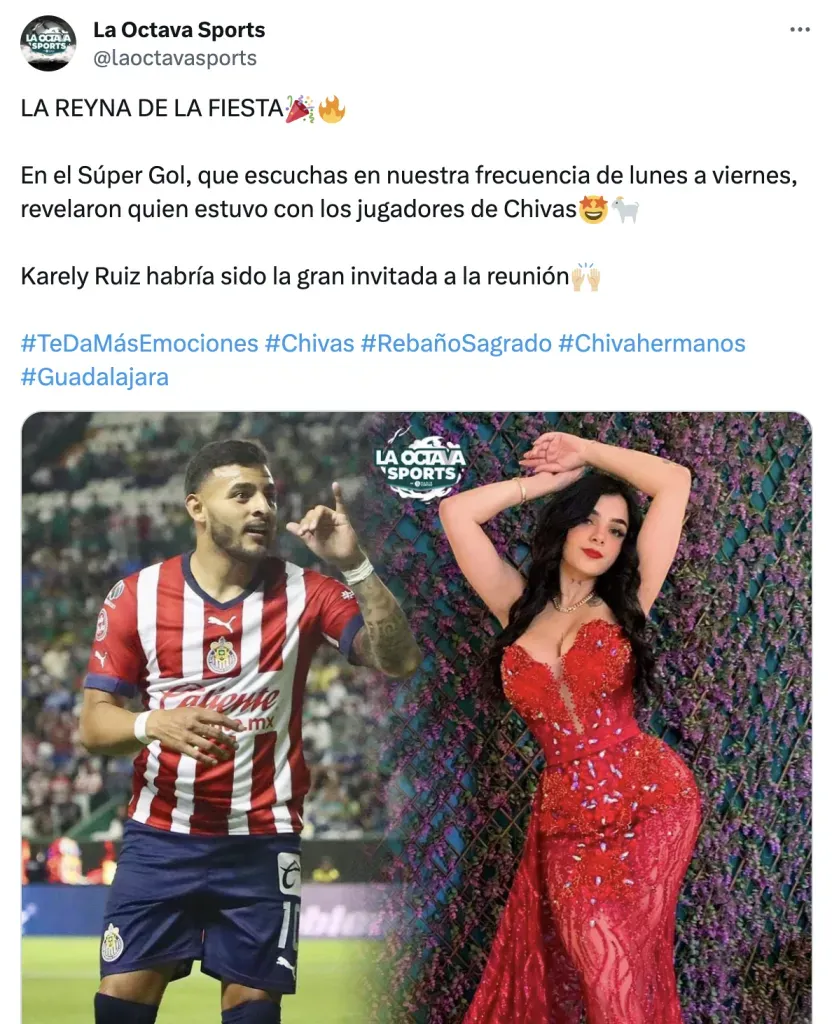This screenshot has height=1024, width=832.
Task: Click the goat emoji in tweet
Action: pos(625,210)
